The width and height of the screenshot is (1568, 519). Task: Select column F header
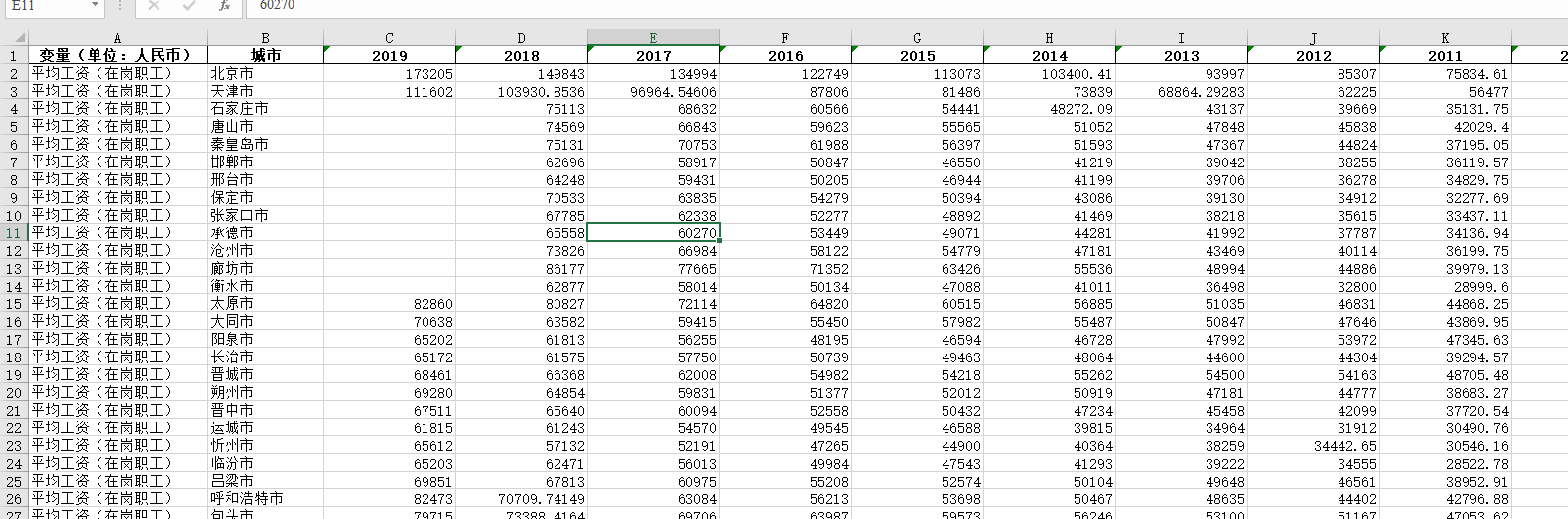[x=785, y=37]
